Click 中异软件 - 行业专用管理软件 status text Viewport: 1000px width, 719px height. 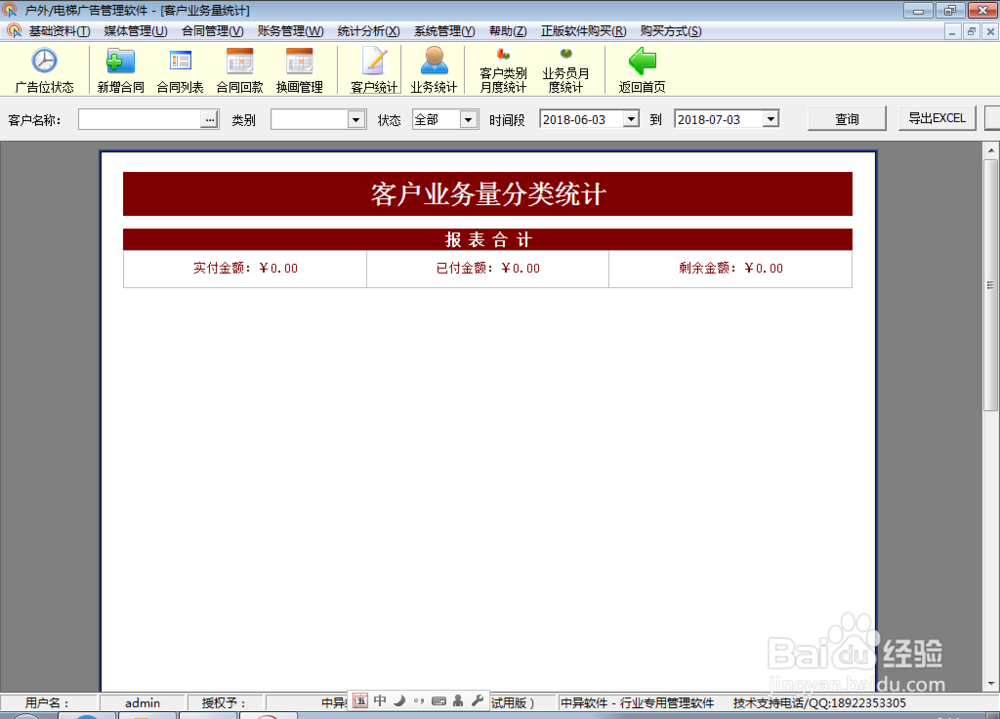pyautogui.click(x=636, y=703)
